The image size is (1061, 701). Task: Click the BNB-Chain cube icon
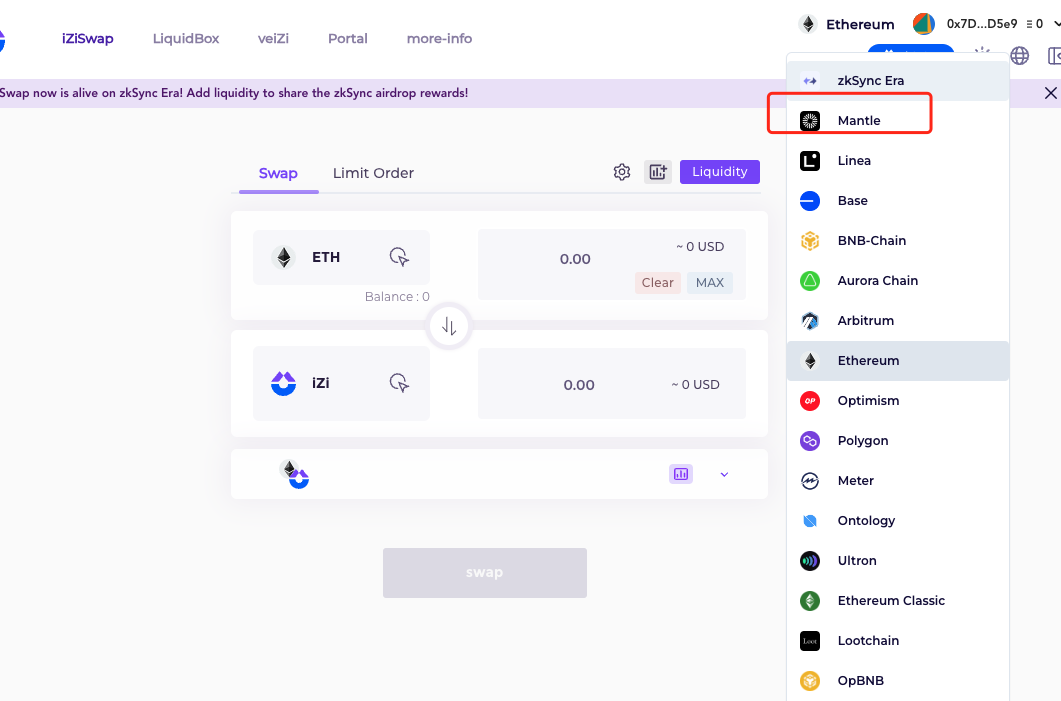click(x=810, y=240)
